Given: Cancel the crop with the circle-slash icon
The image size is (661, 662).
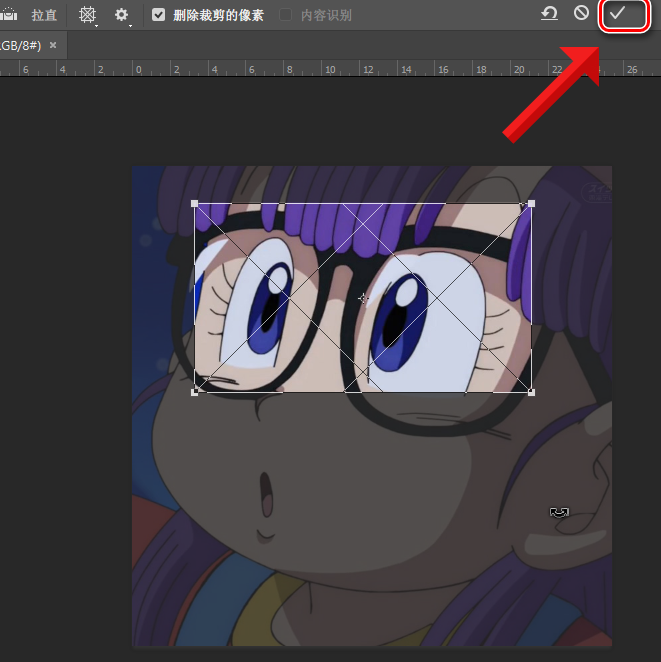Looking at the screenshot, I should [581, 14].
